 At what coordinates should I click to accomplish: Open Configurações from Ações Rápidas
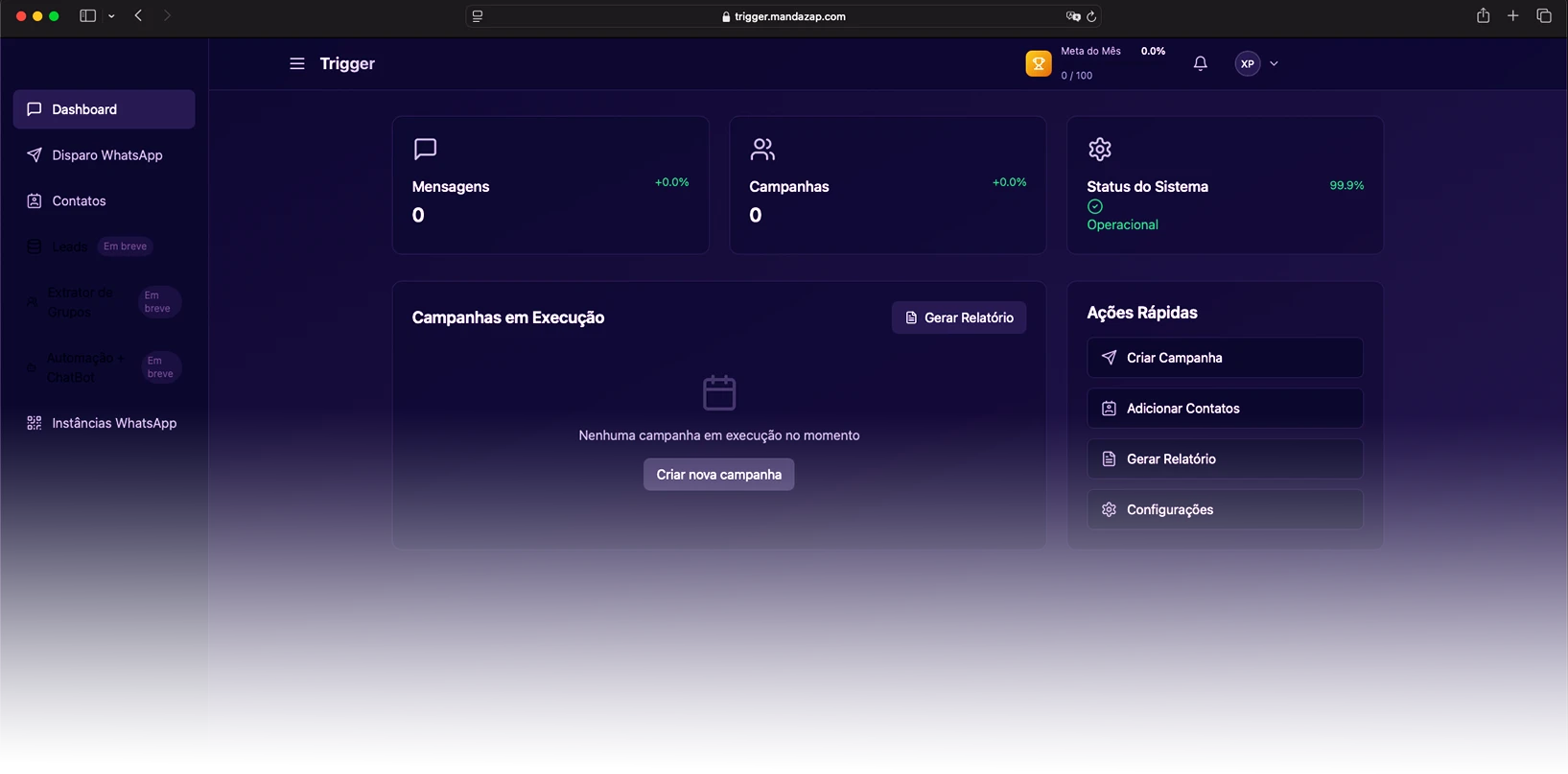point(1224,509)
